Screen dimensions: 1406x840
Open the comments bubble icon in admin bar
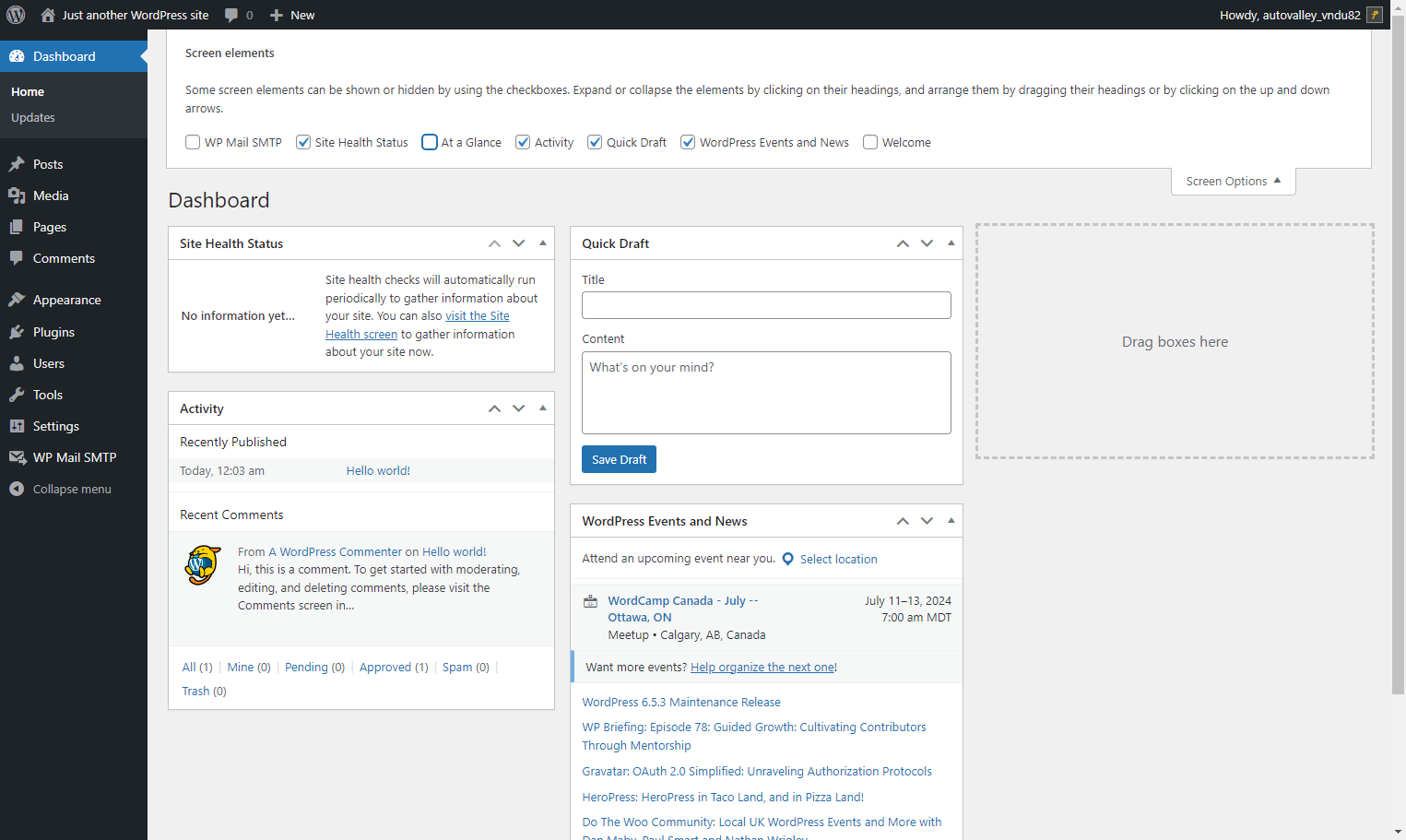pos(231,15)
